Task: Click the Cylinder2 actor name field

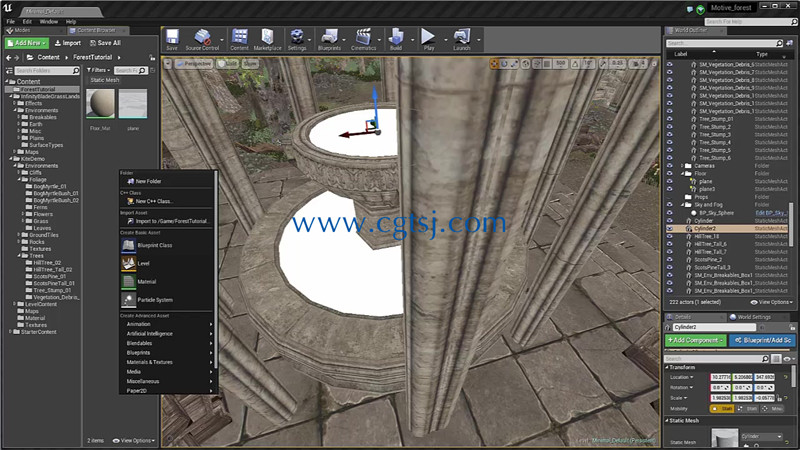Action: [x=714, y=327]
